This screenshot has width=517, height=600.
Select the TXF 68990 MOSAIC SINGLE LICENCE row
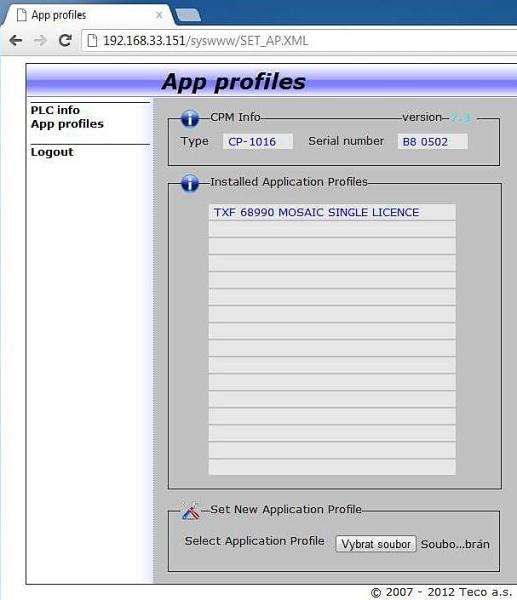click(x=332, y=212)
